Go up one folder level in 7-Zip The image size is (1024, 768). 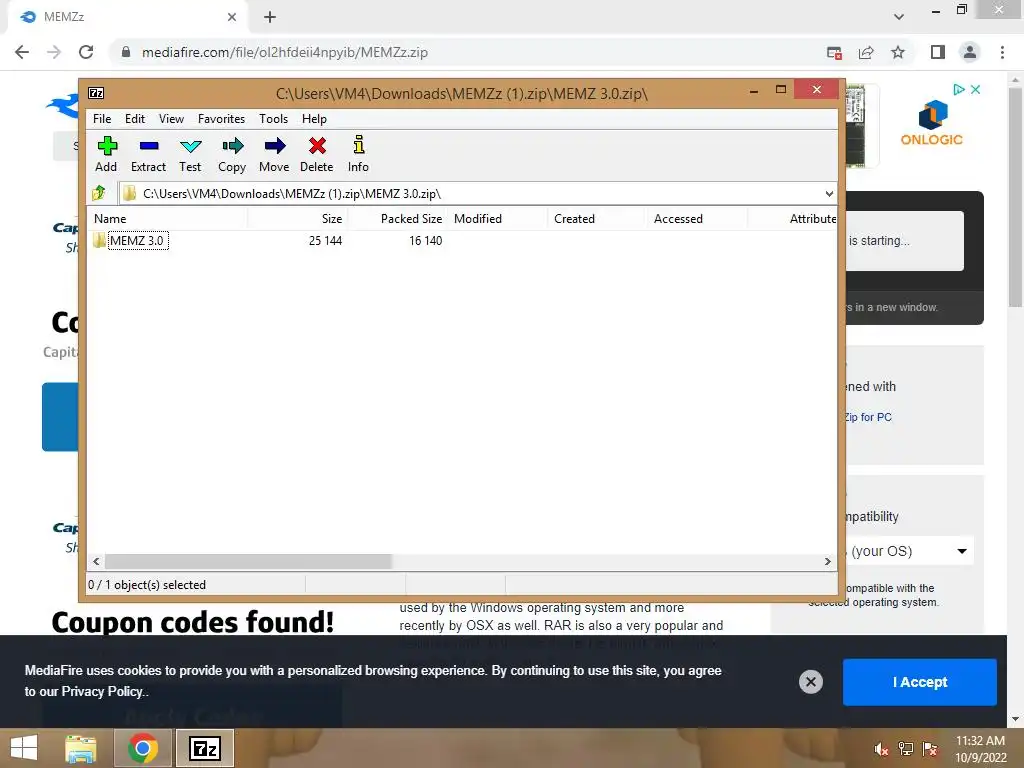pyautogui.click(x=99, y=193)
